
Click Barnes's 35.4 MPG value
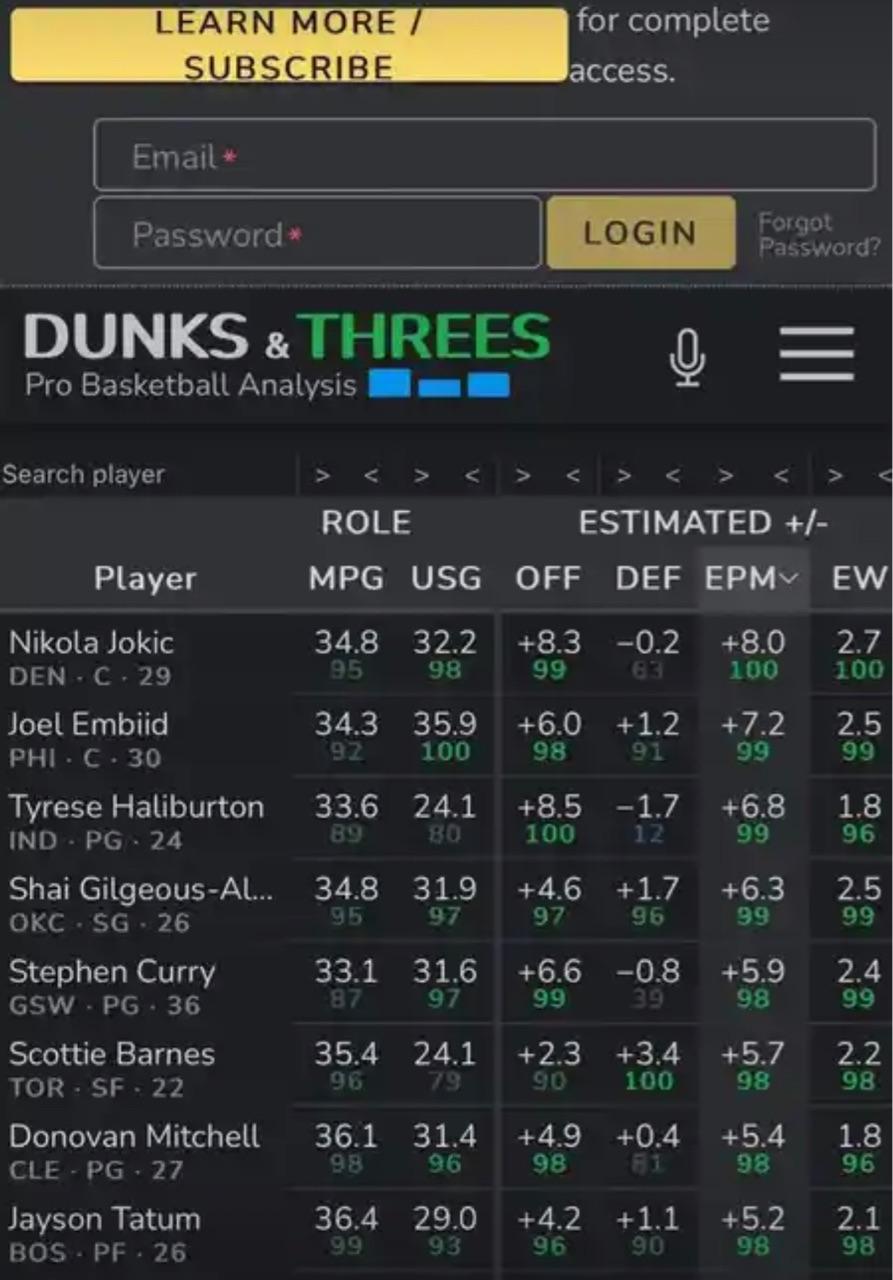click(x=346, y=1053)
